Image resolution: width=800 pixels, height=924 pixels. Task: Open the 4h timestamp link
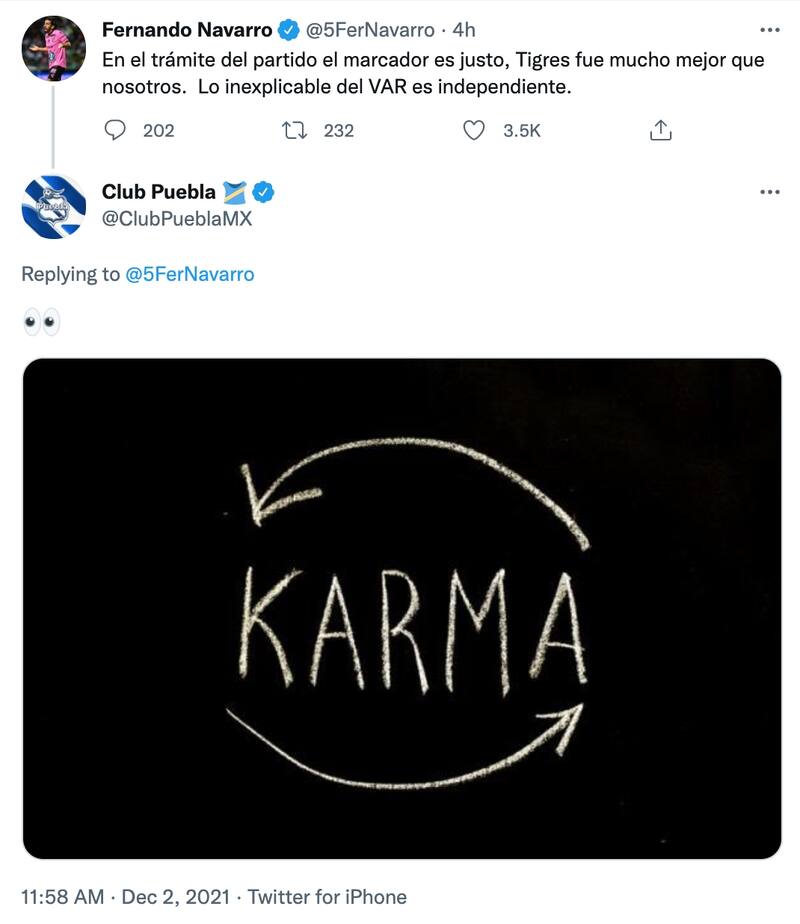461,31
